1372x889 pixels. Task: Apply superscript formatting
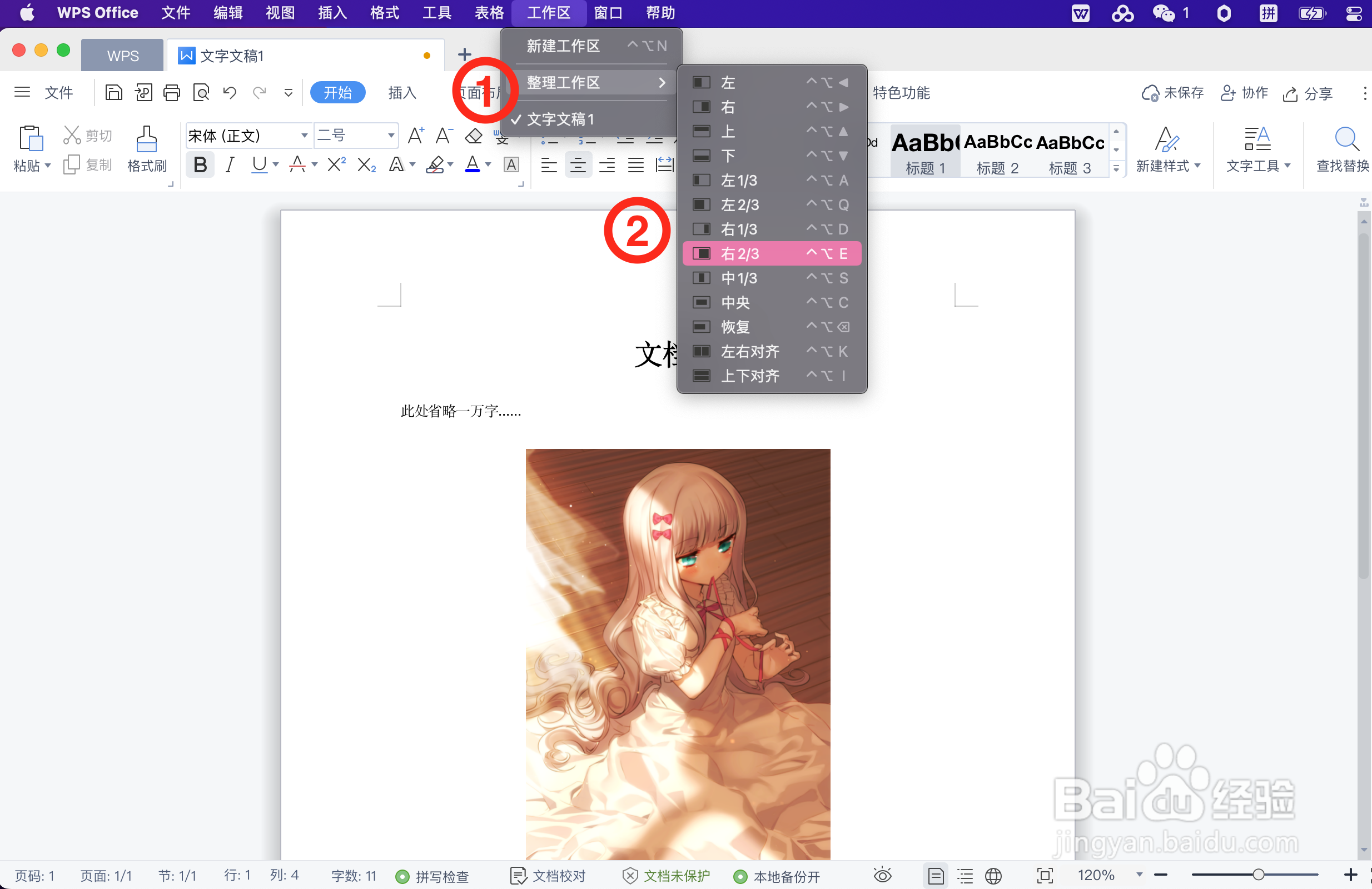pos(337,165)
